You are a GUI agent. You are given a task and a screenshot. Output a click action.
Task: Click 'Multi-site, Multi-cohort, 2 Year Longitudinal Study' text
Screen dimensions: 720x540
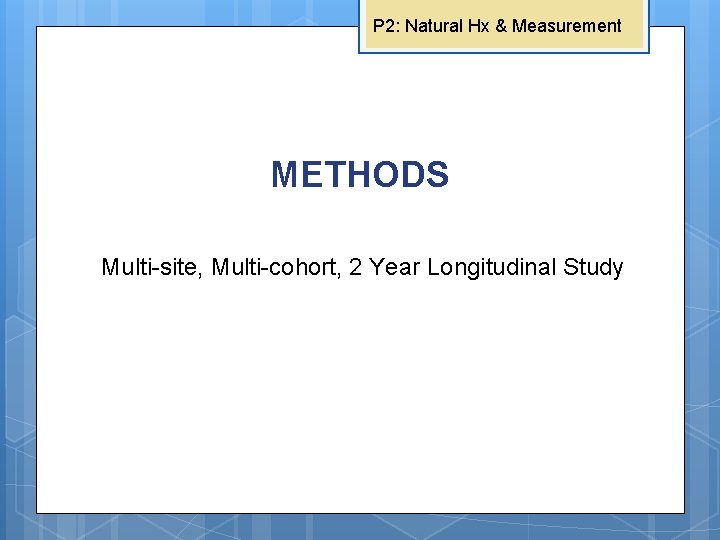coord(362,267)
